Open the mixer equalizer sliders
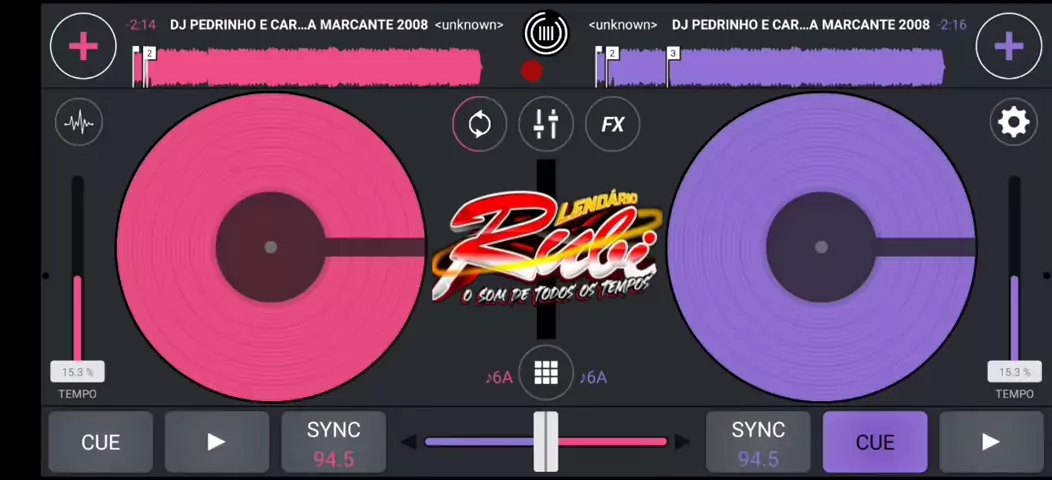This screenshot has height=480, width=1052. (x=546, y=125)
